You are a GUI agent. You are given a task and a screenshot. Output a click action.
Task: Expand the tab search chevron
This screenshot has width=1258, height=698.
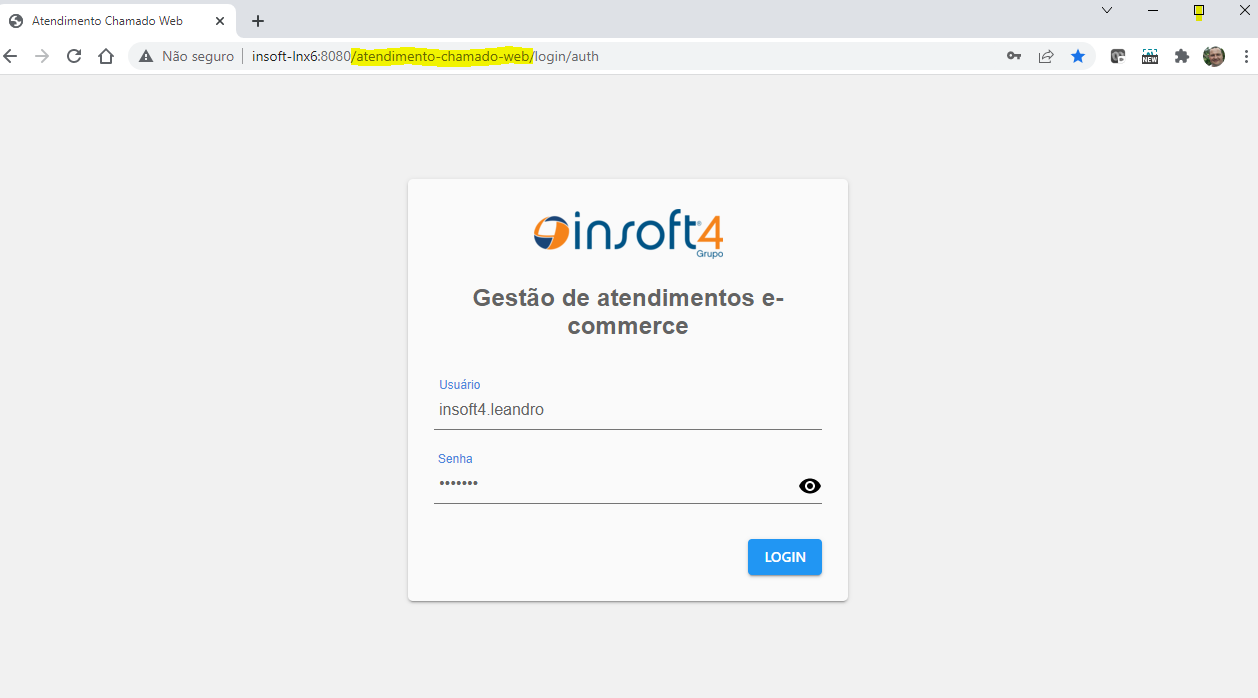1106,10
